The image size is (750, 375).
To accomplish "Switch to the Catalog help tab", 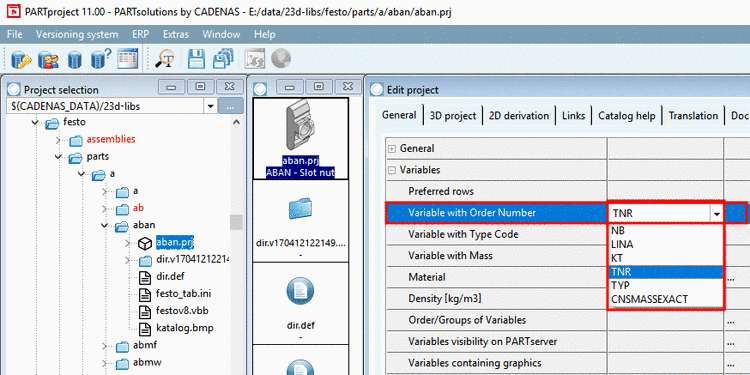I will 627,116.
